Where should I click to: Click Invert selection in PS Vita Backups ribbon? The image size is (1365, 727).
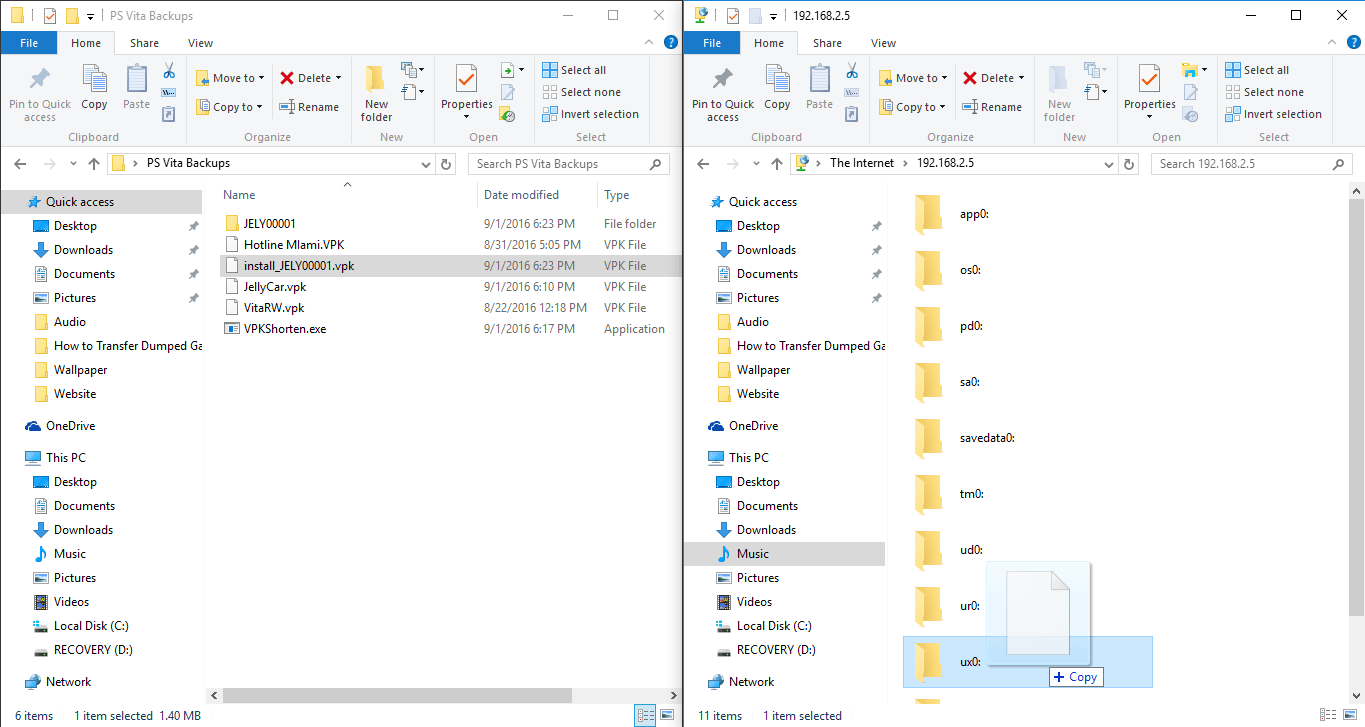point(590,114)
